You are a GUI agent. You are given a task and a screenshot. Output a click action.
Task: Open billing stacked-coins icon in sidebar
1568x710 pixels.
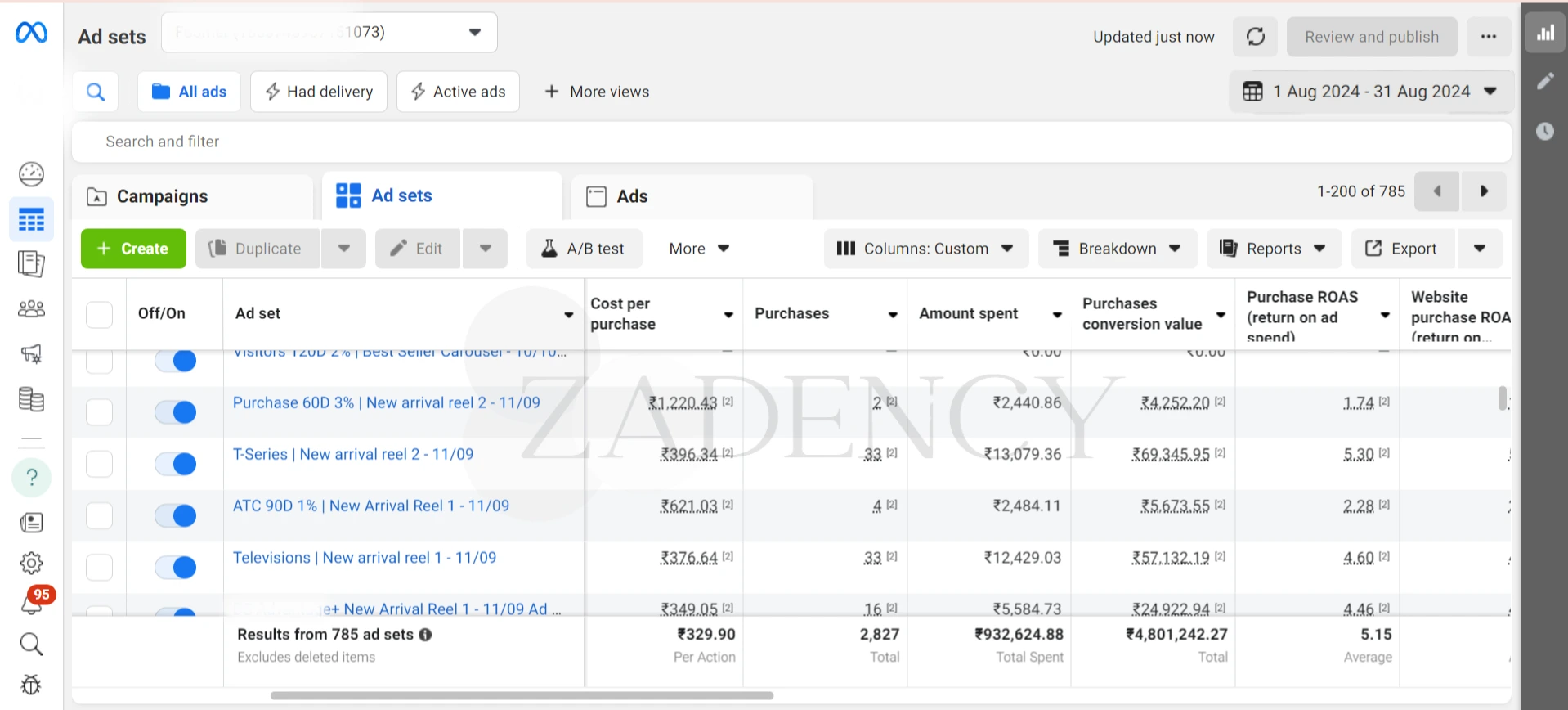[x=31, y=399]
